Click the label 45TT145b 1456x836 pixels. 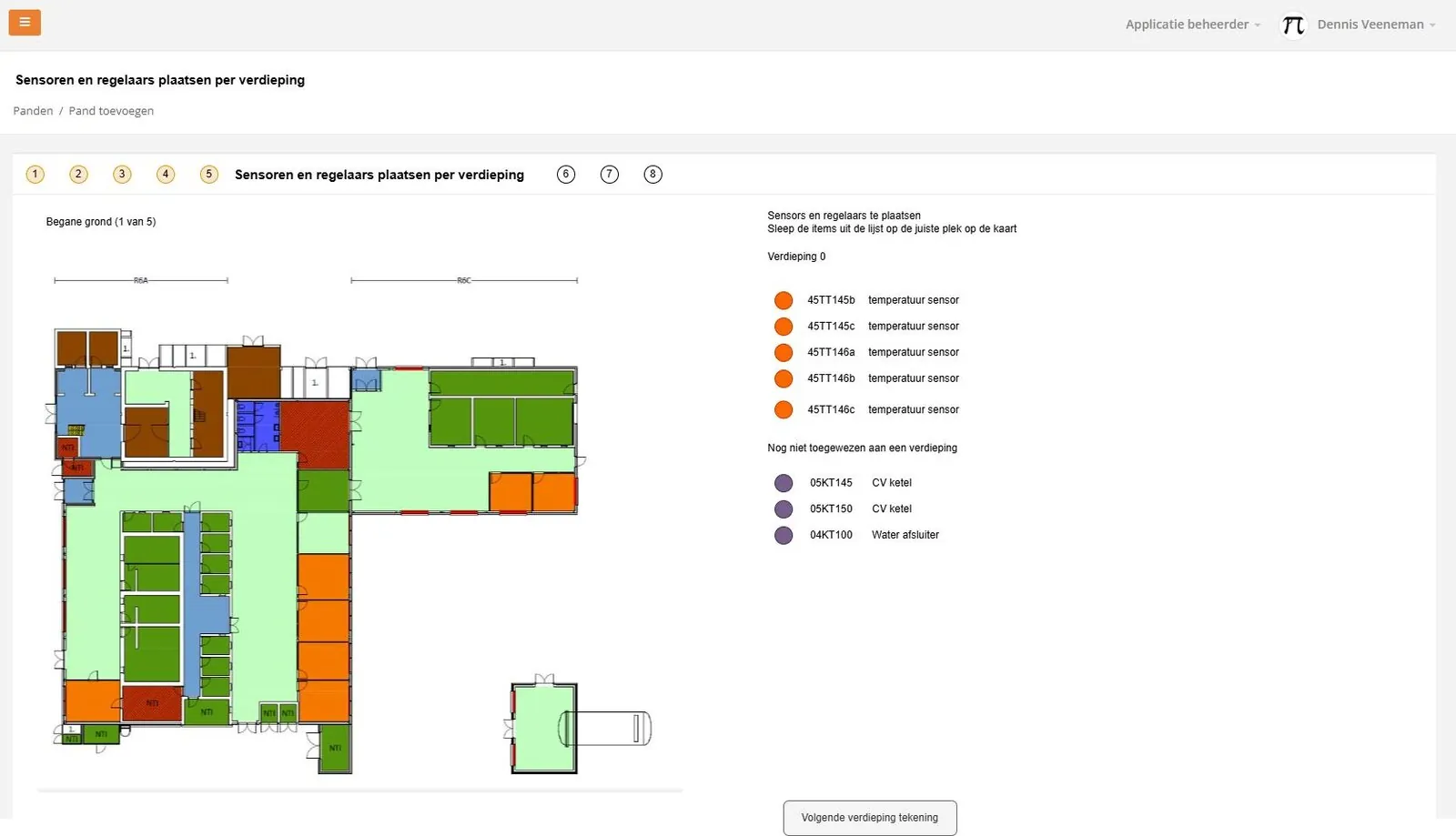pyautogui.click(x=831, y=300)
